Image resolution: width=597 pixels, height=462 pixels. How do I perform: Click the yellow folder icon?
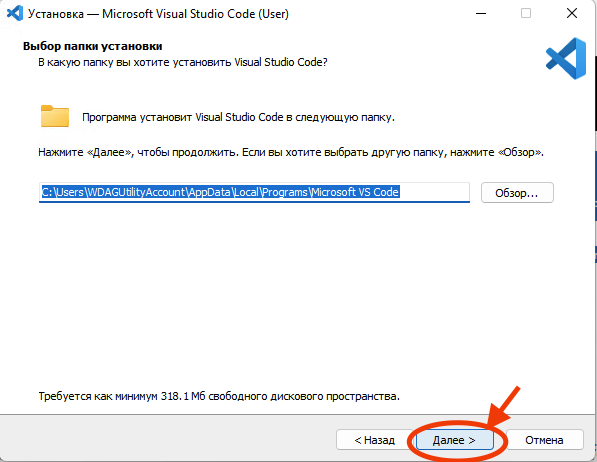pos(55,116)
